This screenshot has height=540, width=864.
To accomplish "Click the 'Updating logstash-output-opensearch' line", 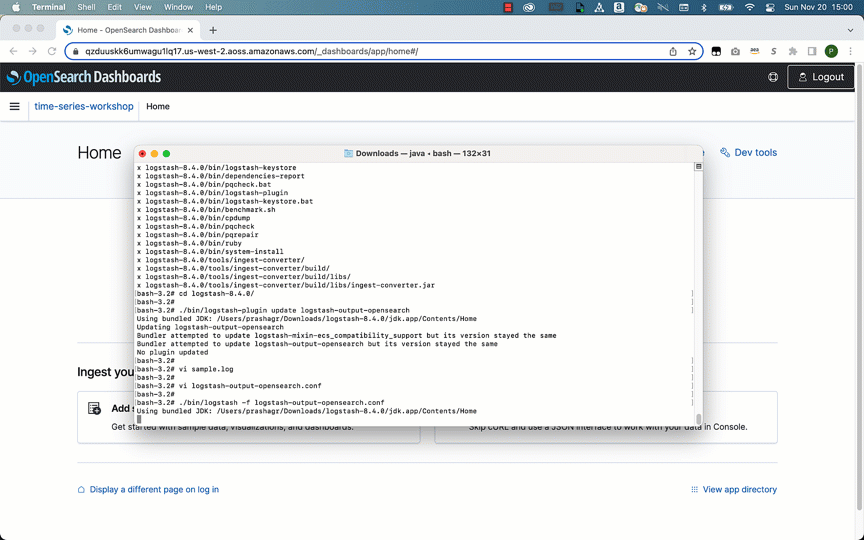I will point(210,327).
